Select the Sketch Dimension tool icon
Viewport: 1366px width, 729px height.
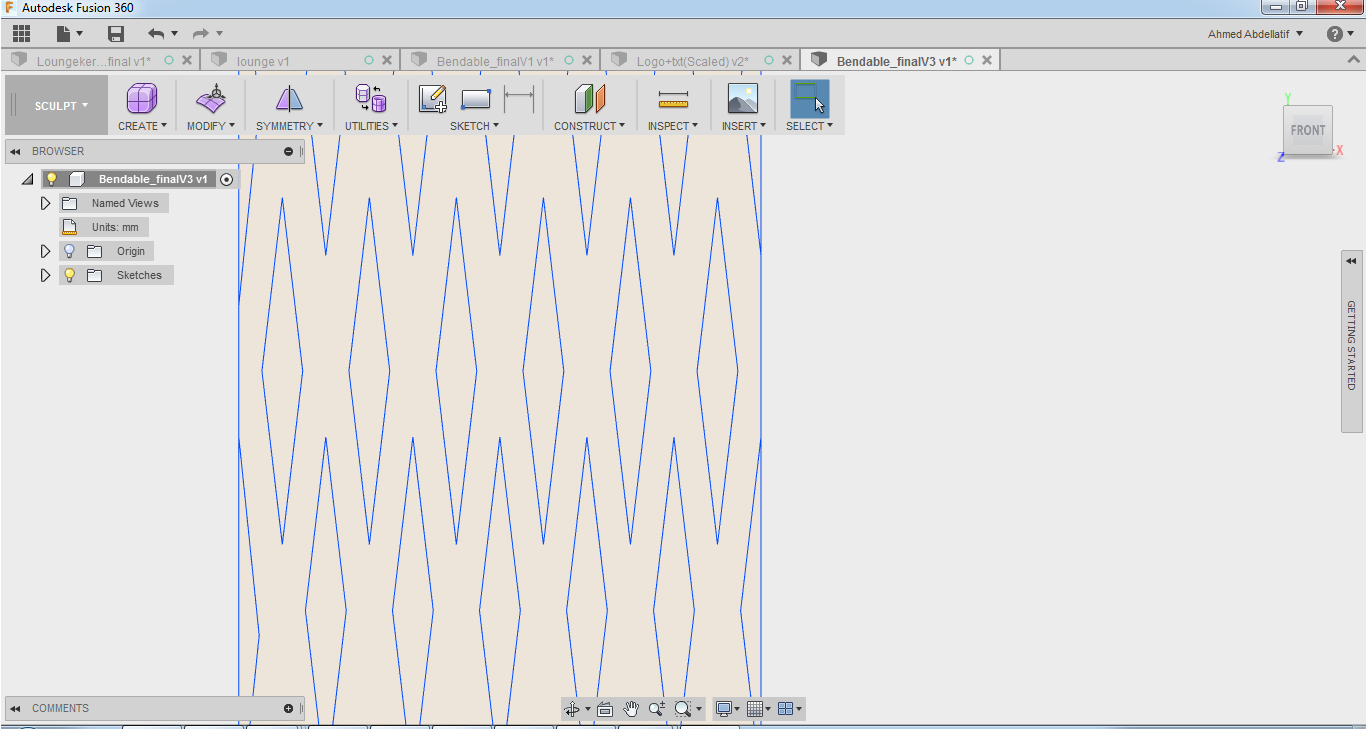click(x=519, y=99)
